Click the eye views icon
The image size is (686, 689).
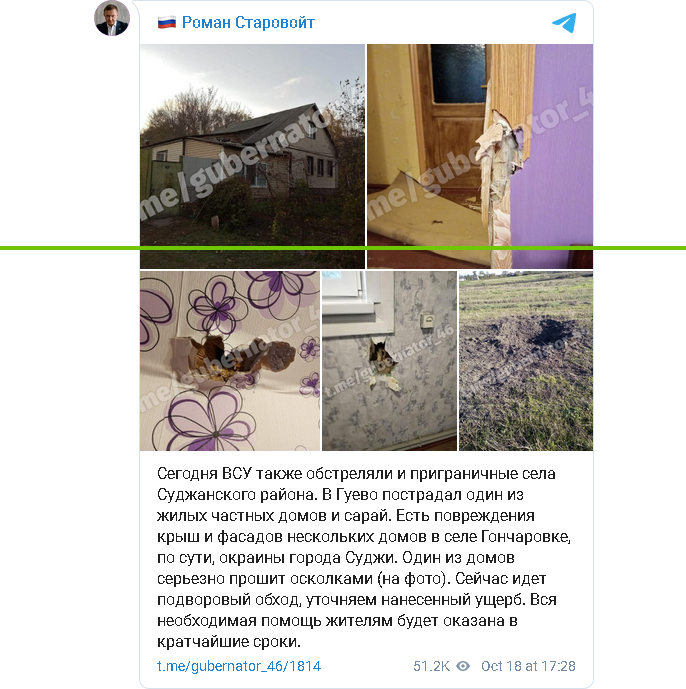tap(463, 666)
